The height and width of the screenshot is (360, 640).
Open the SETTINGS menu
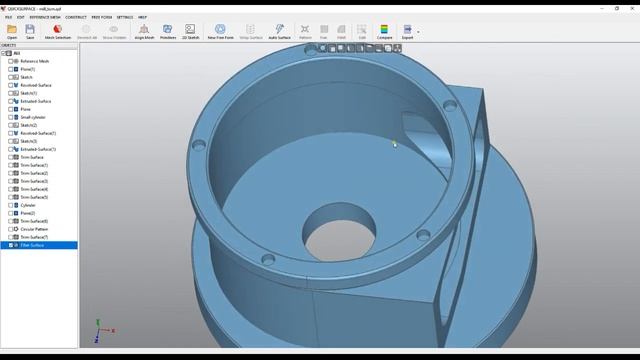[124, 18]
